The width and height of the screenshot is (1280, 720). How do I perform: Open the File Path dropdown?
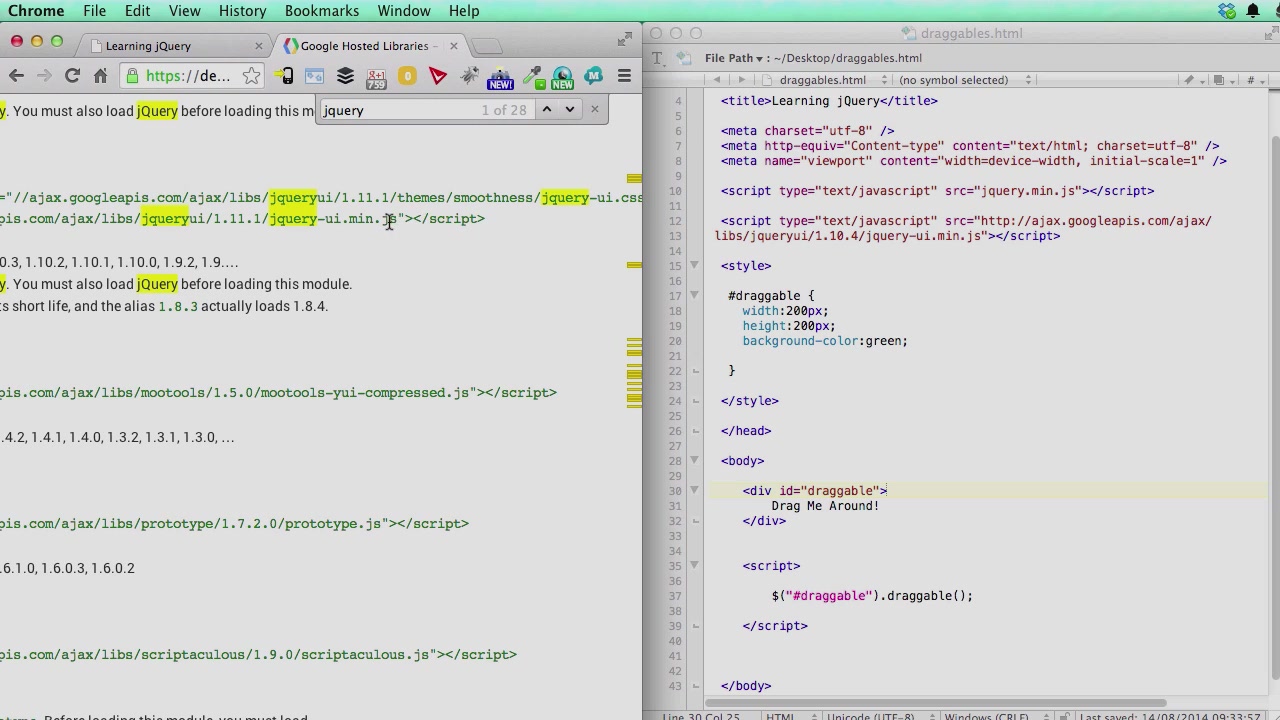pos(734,58)
